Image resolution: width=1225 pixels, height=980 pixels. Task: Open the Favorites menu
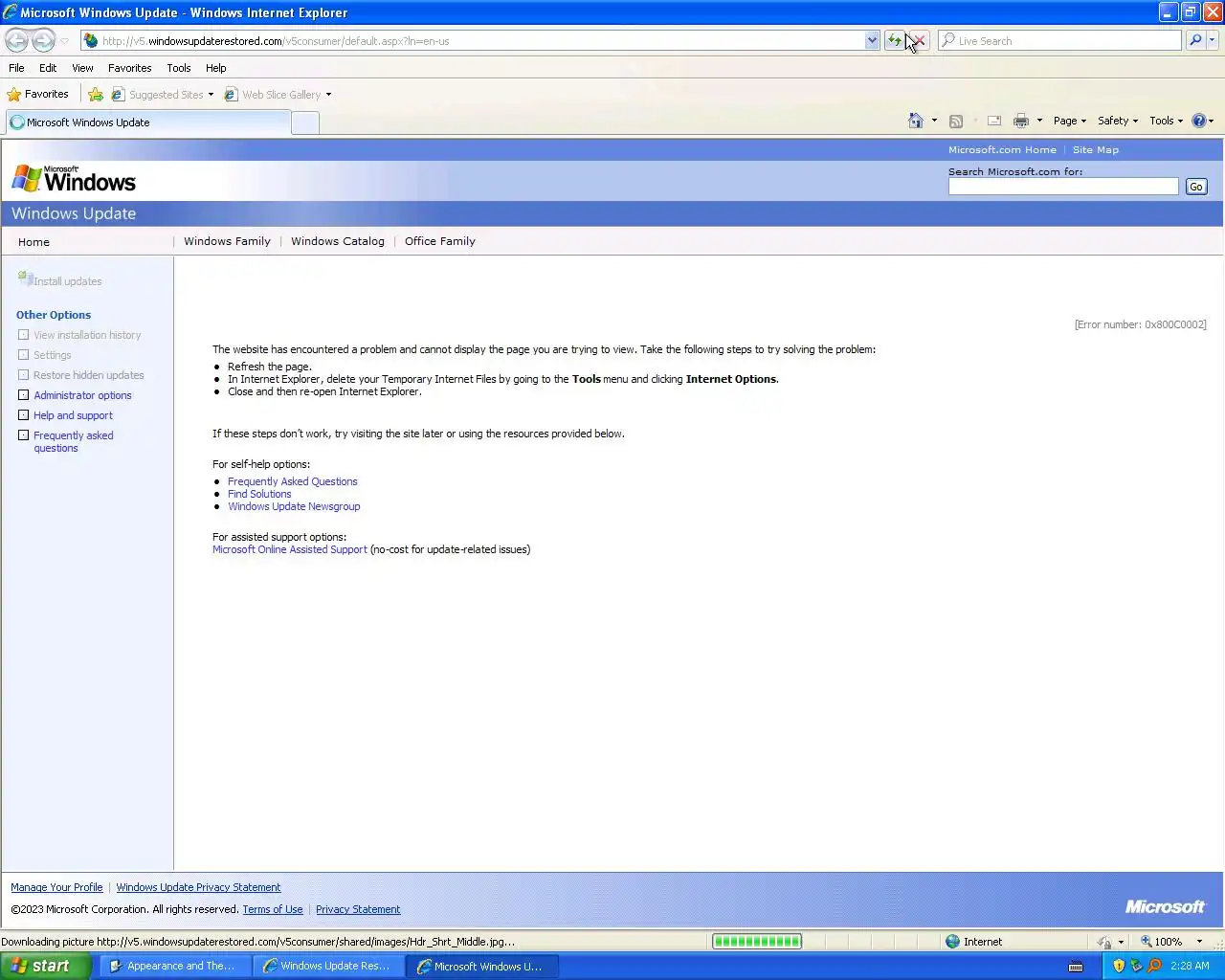pyautogui.click(x=129, y=68)
